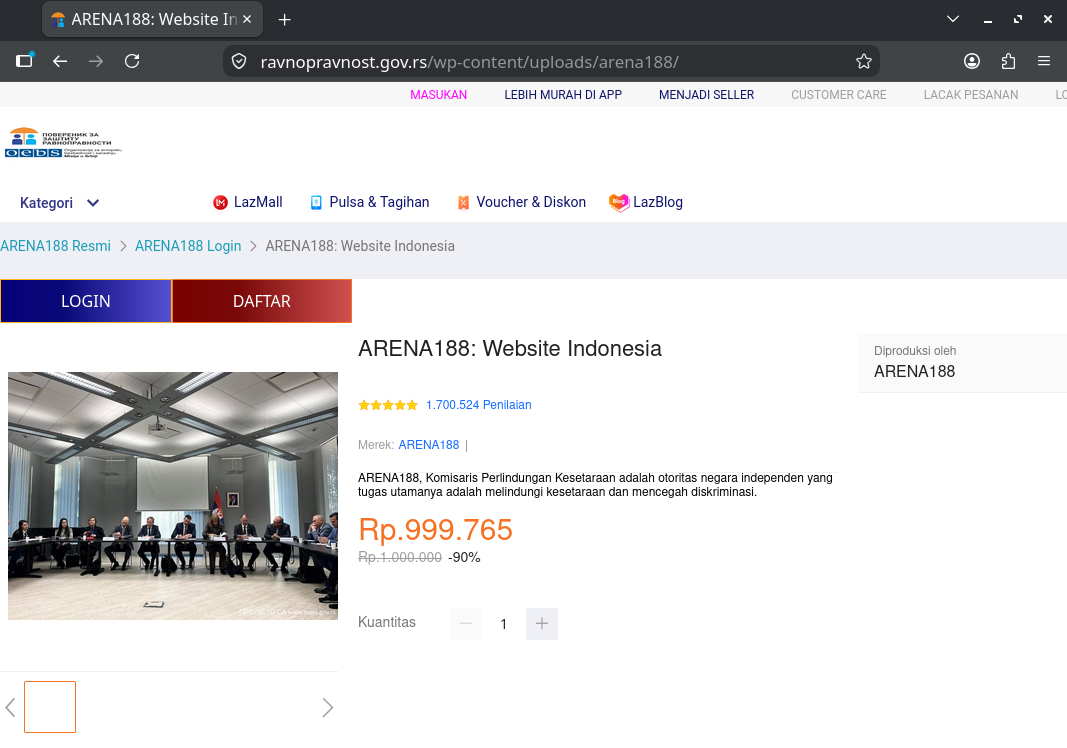This screenshot has width=1067, height=748.
Task: Increase quantity with the plus button
Action: point(542,623)
